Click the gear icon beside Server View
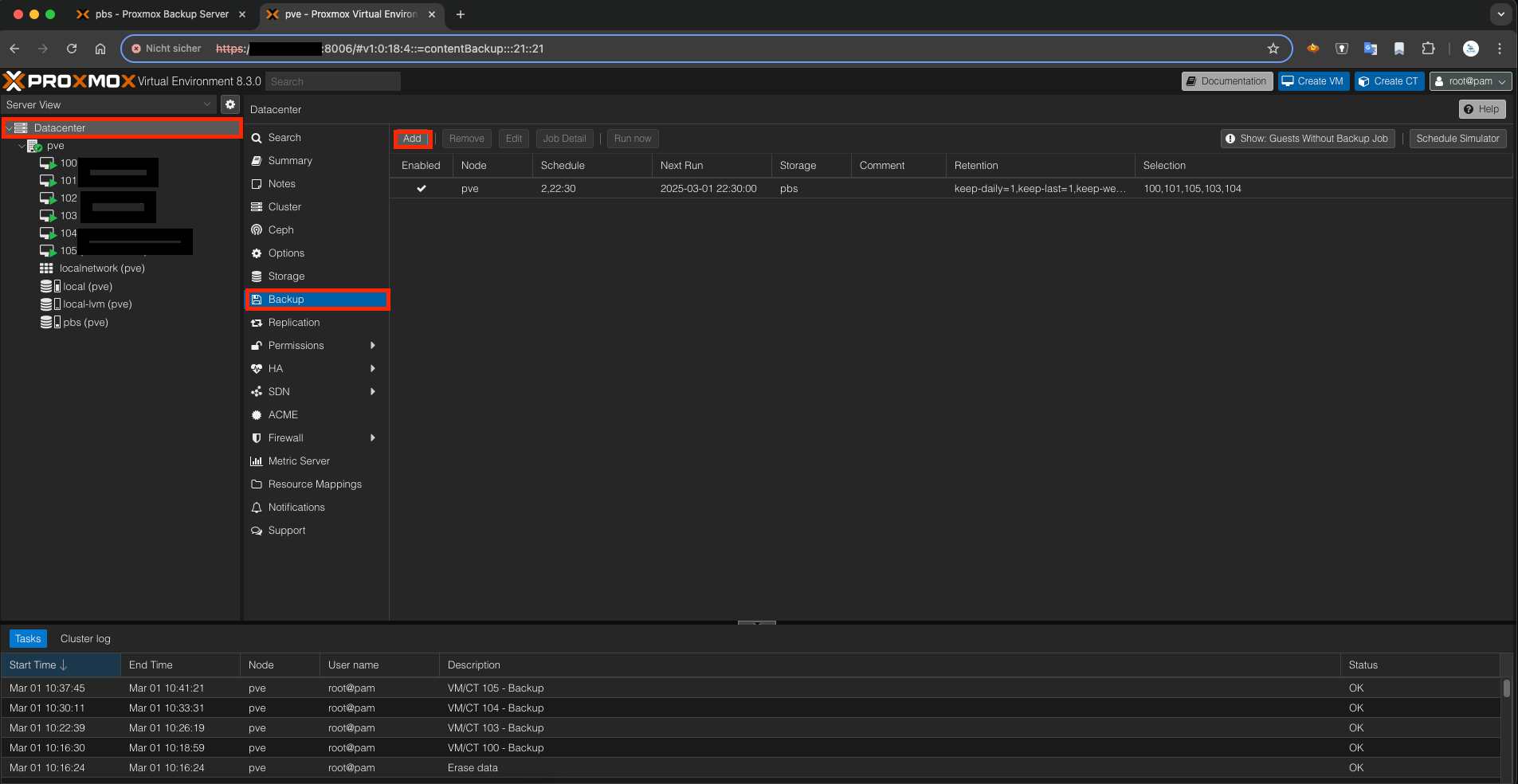 pyautogui.click(x=229, y=104)
